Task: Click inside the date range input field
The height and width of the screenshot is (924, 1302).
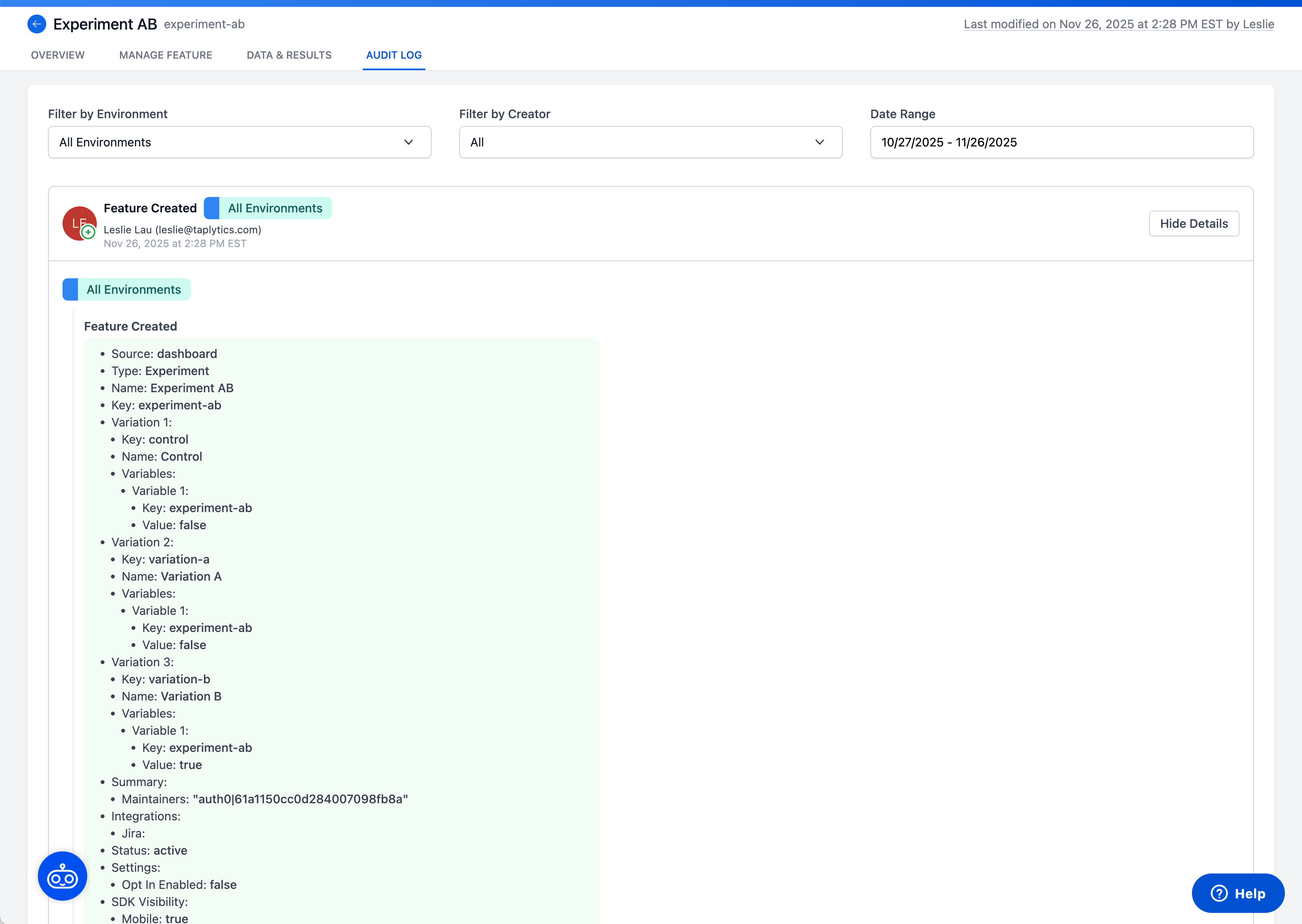Action: tap(1061, 142)
